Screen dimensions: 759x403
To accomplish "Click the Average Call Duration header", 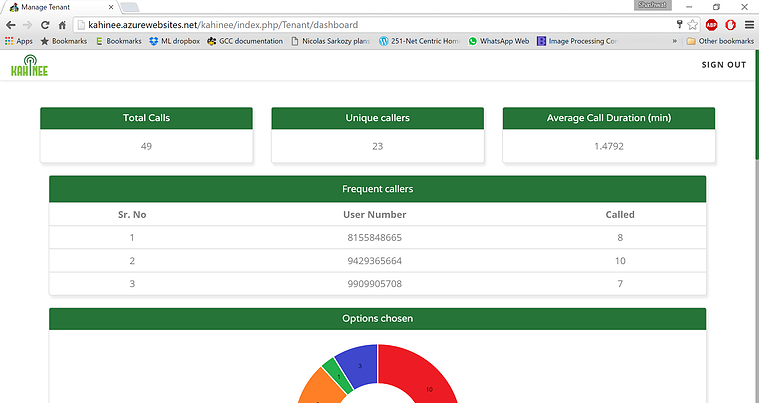I will coord(609,118).
